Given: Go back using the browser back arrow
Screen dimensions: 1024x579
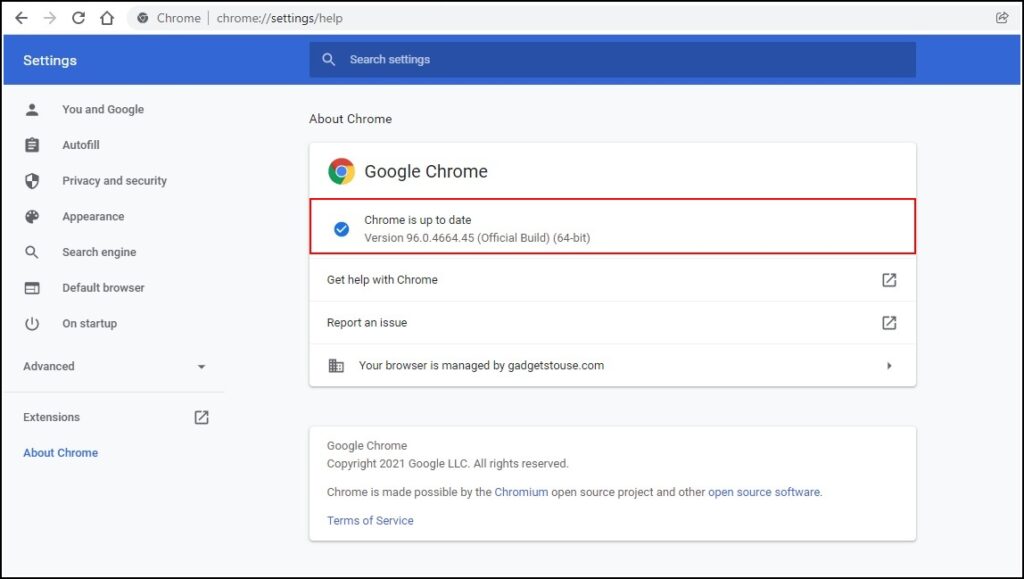Looking at the screenshot, I should coord(22,18).
